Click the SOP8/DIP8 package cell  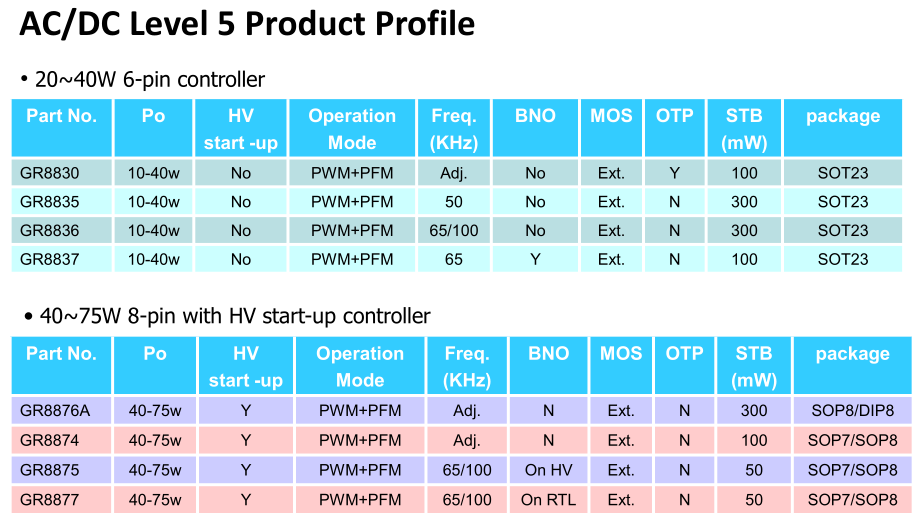coord(852,410)
